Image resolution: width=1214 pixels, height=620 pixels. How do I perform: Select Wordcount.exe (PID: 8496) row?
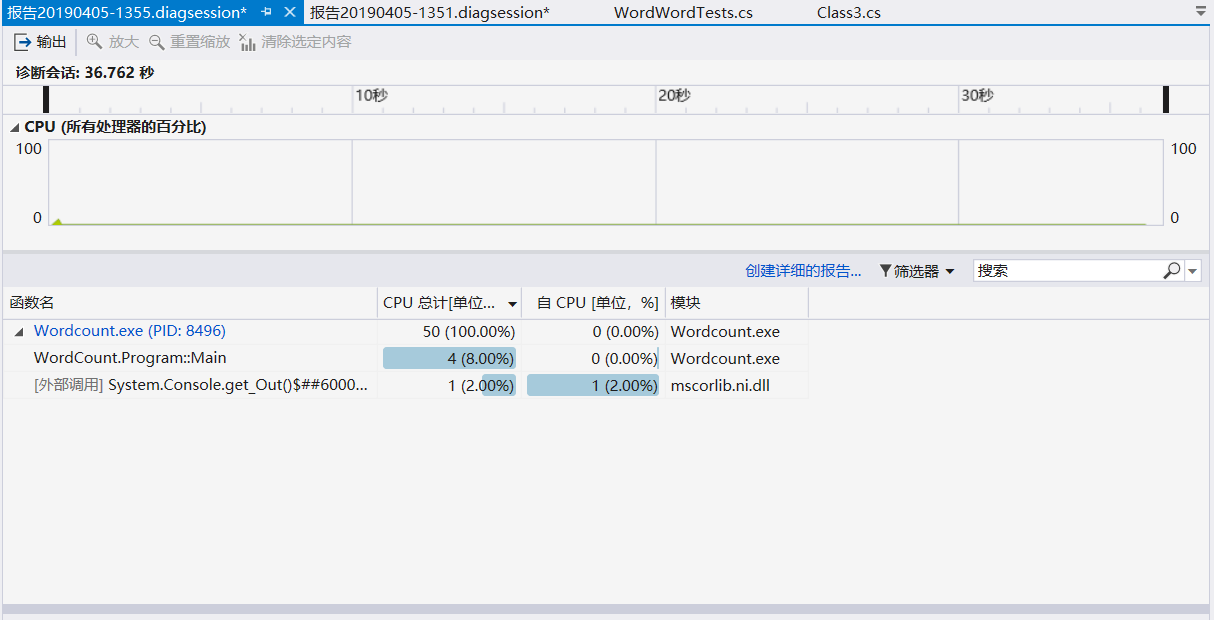pos(406,331)
